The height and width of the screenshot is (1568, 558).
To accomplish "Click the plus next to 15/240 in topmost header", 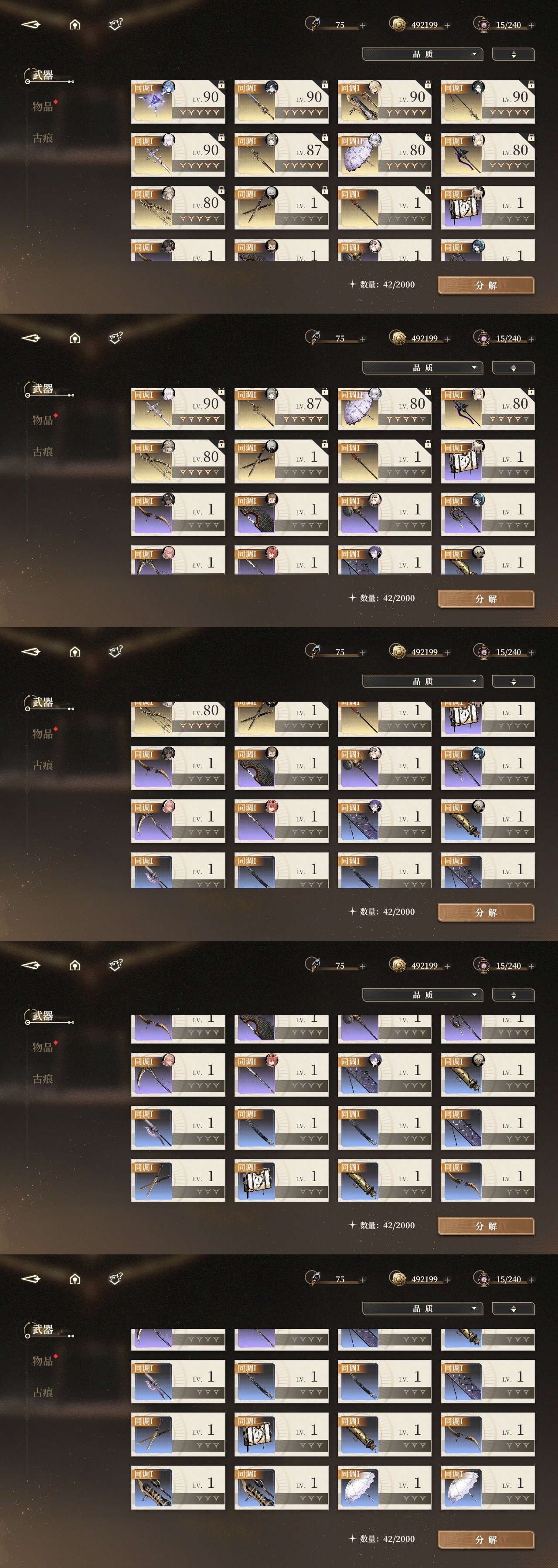I will 531,26.
